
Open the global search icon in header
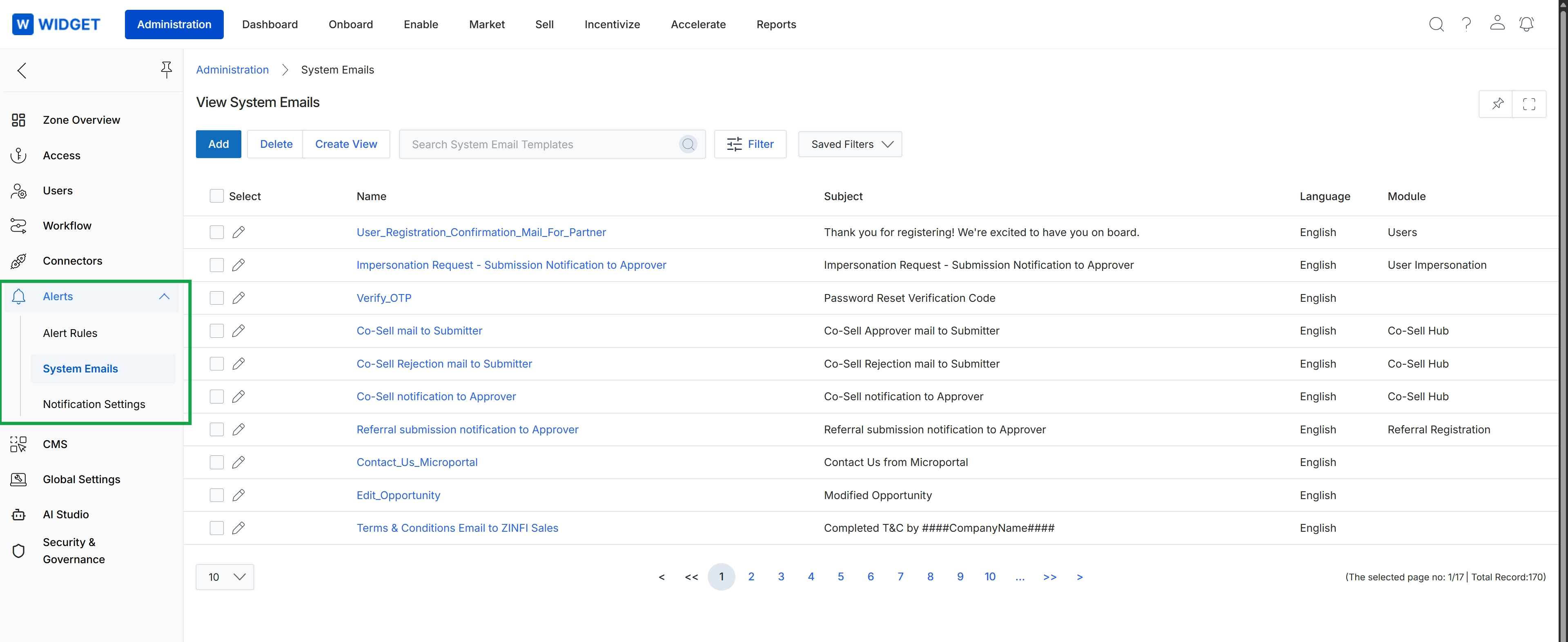click(1436, 25)
